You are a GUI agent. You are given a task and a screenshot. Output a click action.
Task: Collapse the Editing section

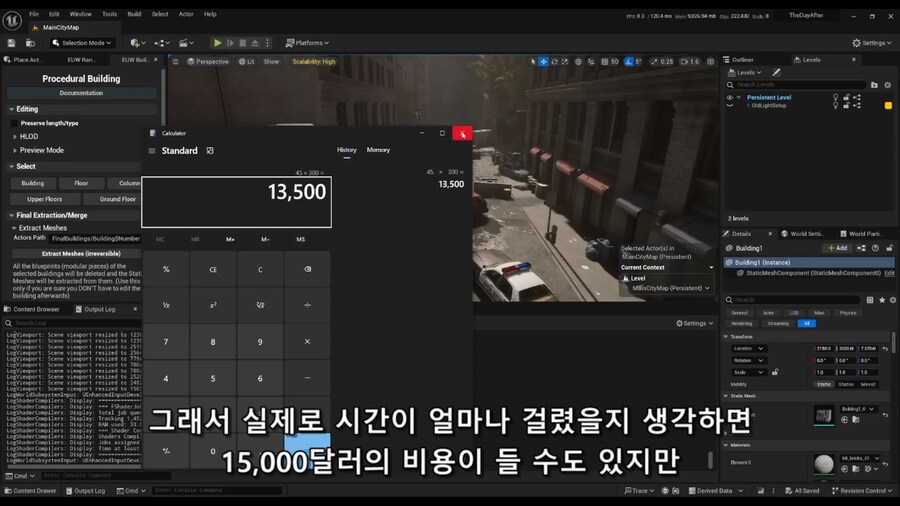(x=11, y=109)
